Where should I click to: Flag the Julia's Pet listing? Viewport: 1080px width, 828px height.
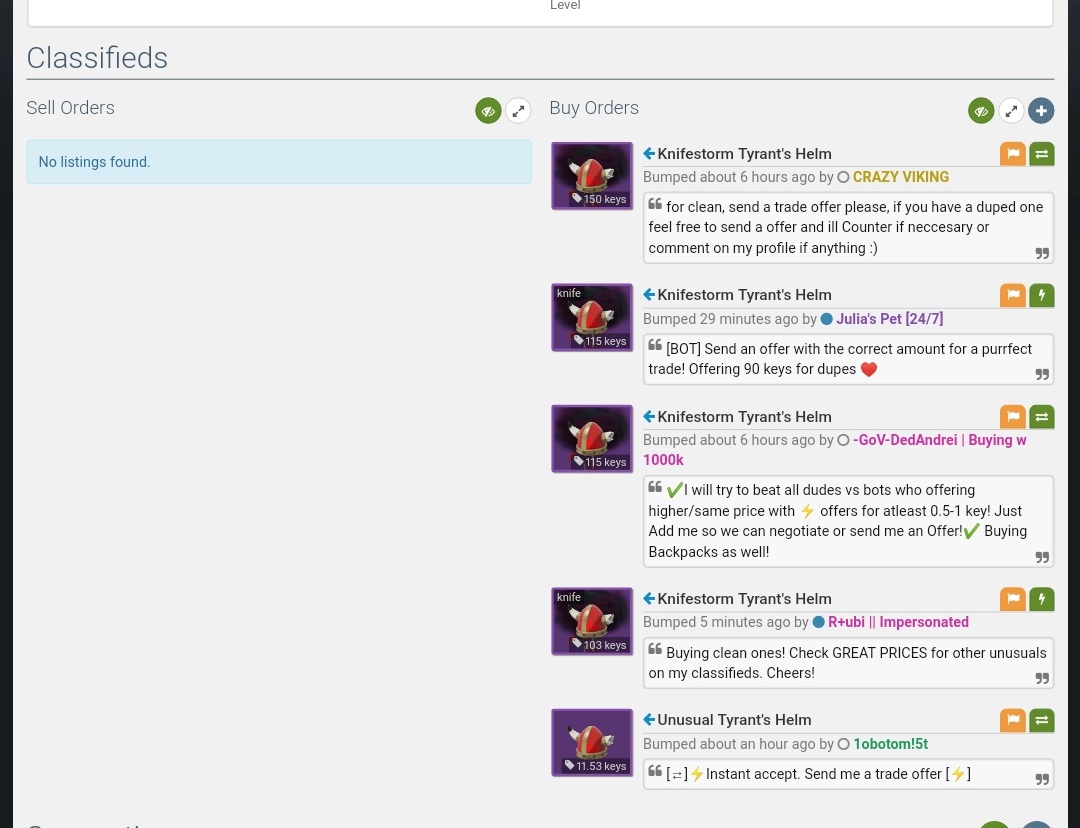tap(1012, 295)
